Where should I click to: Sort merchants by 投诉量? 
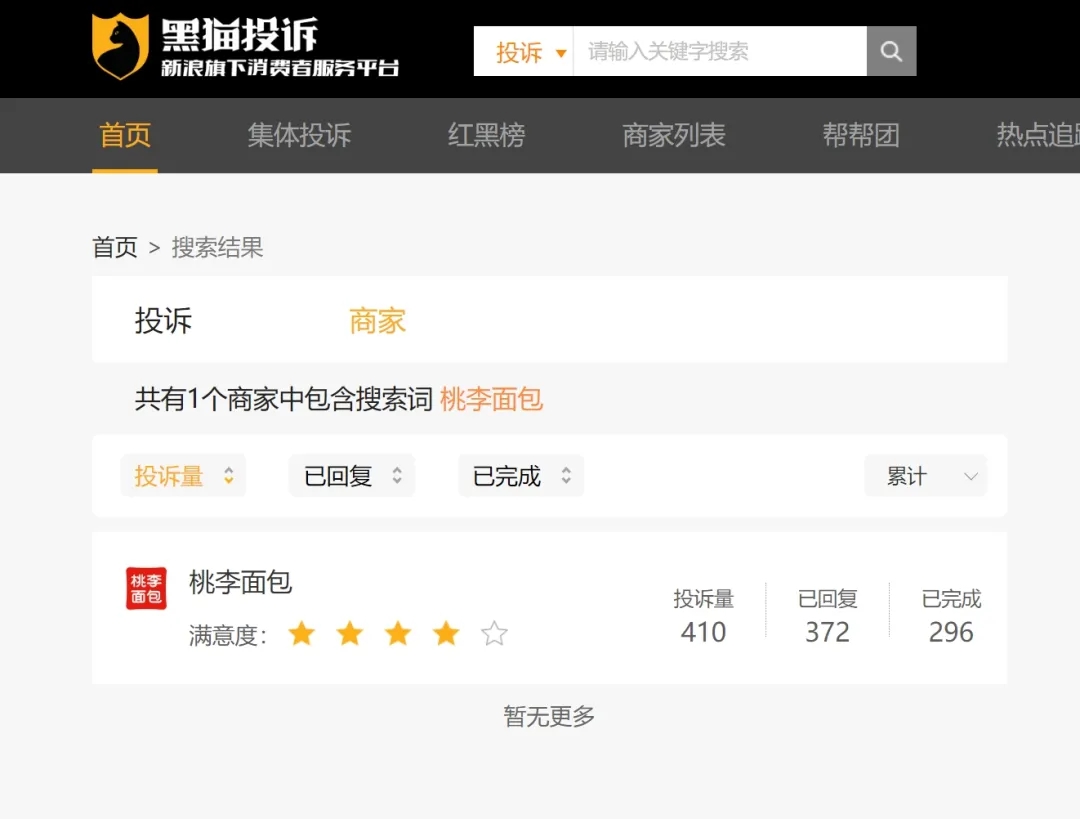[183, 476]
